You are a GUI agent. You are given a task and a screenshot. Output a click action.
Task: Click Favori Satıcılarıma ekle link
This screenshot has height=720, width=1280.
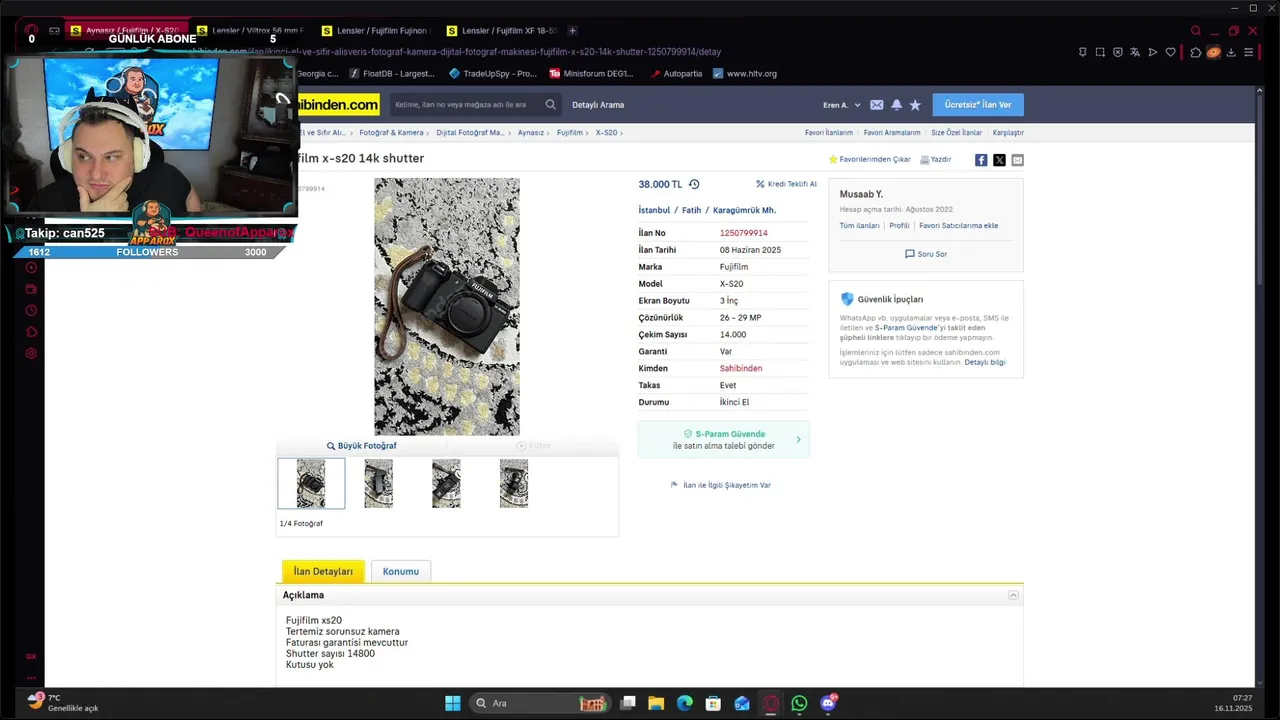click(959, 226)
